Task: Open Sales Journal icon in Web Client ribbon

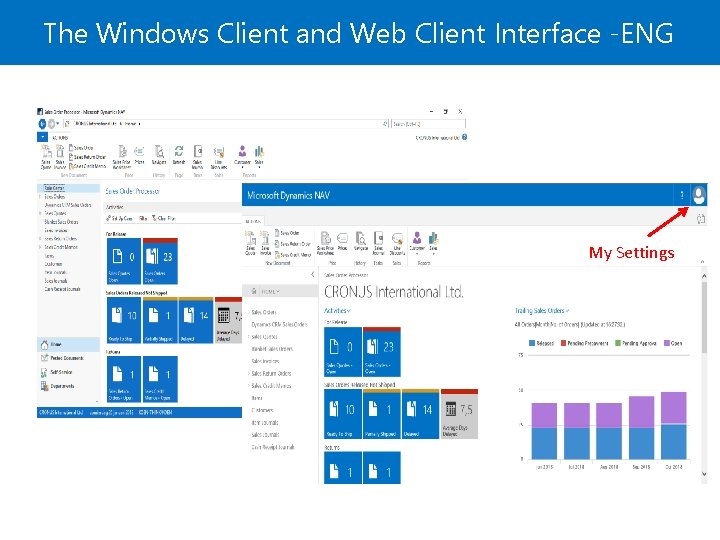Action: click(x=378, y=243)
